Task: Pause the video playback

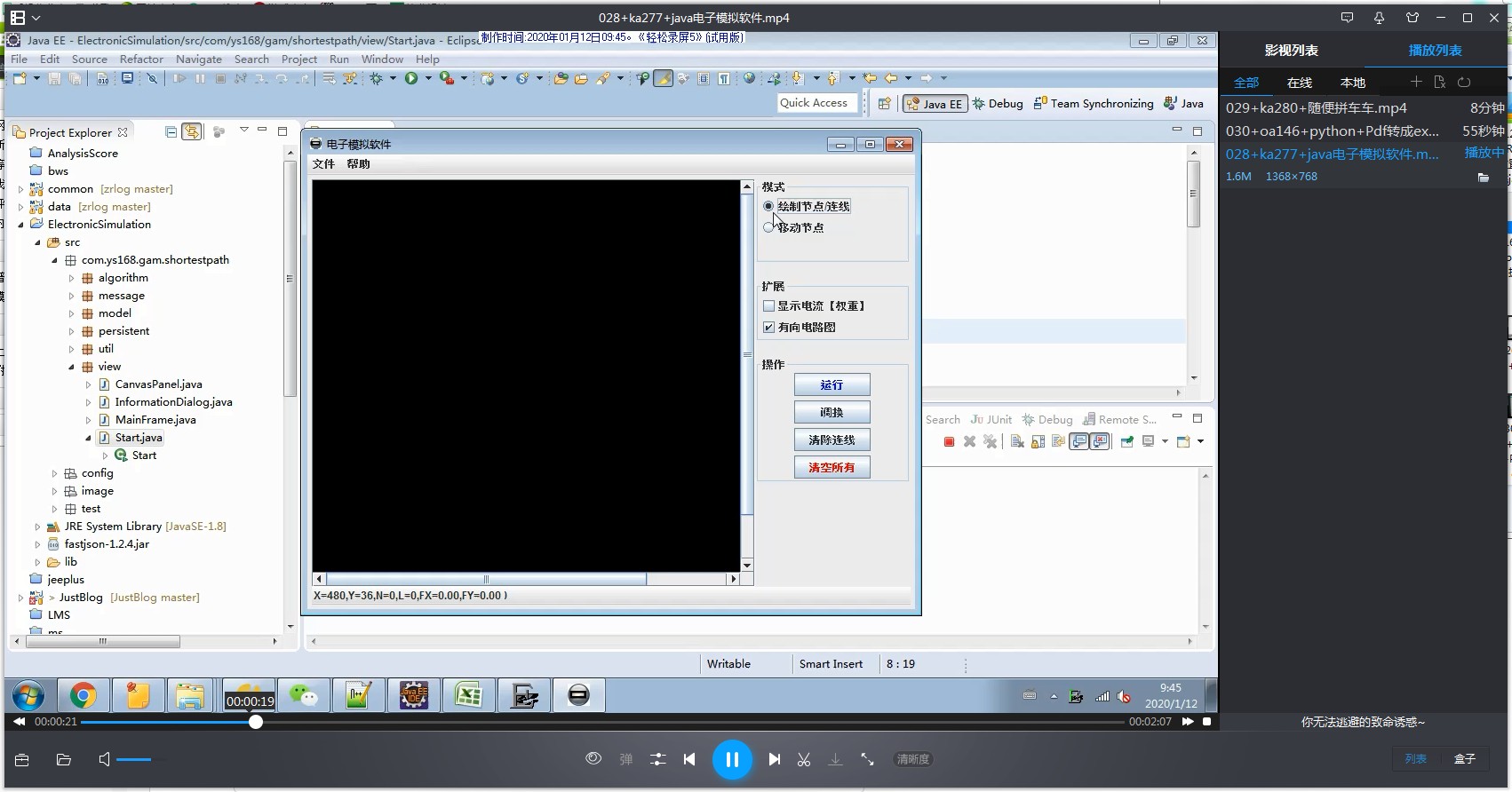Action: click(x=732, y=759)
